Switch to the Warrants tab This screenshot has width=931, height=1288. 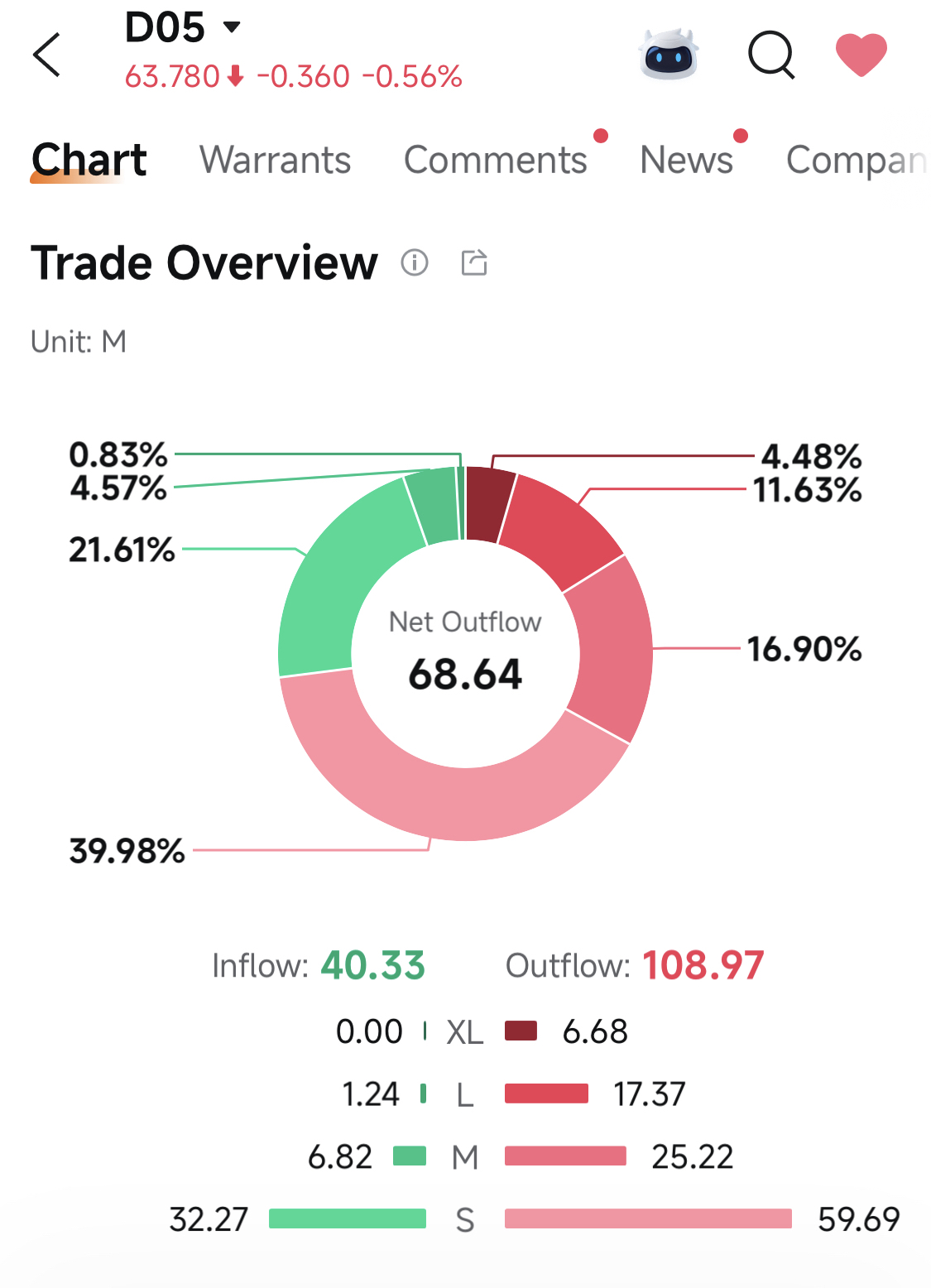275,160
